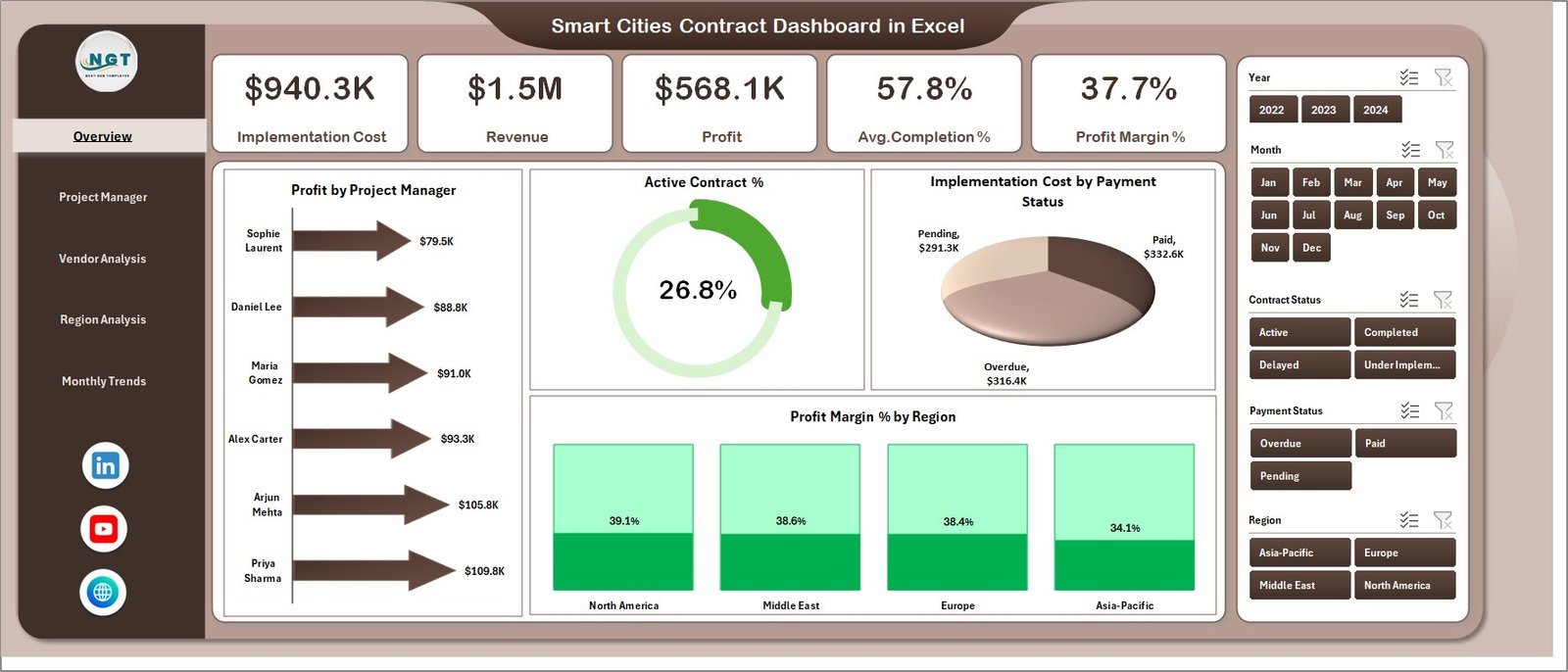The height and width of the screenshot is (672, 1568).
Task: Click the NGT logo
Action: [x=107, y=62]
